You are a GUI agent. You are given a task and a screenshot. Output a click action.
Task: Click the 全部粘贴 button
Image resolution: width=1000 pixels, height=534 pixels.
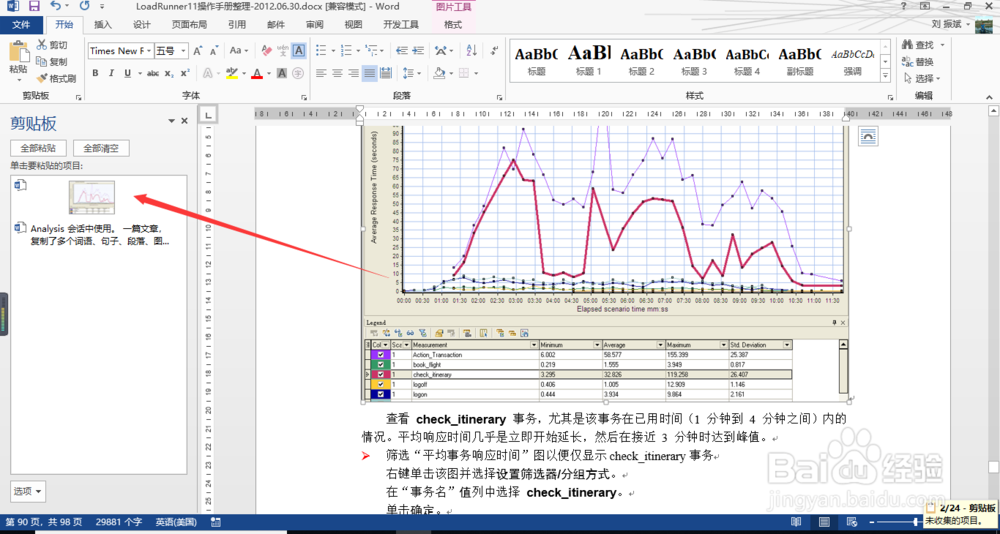tap(38, 148)
